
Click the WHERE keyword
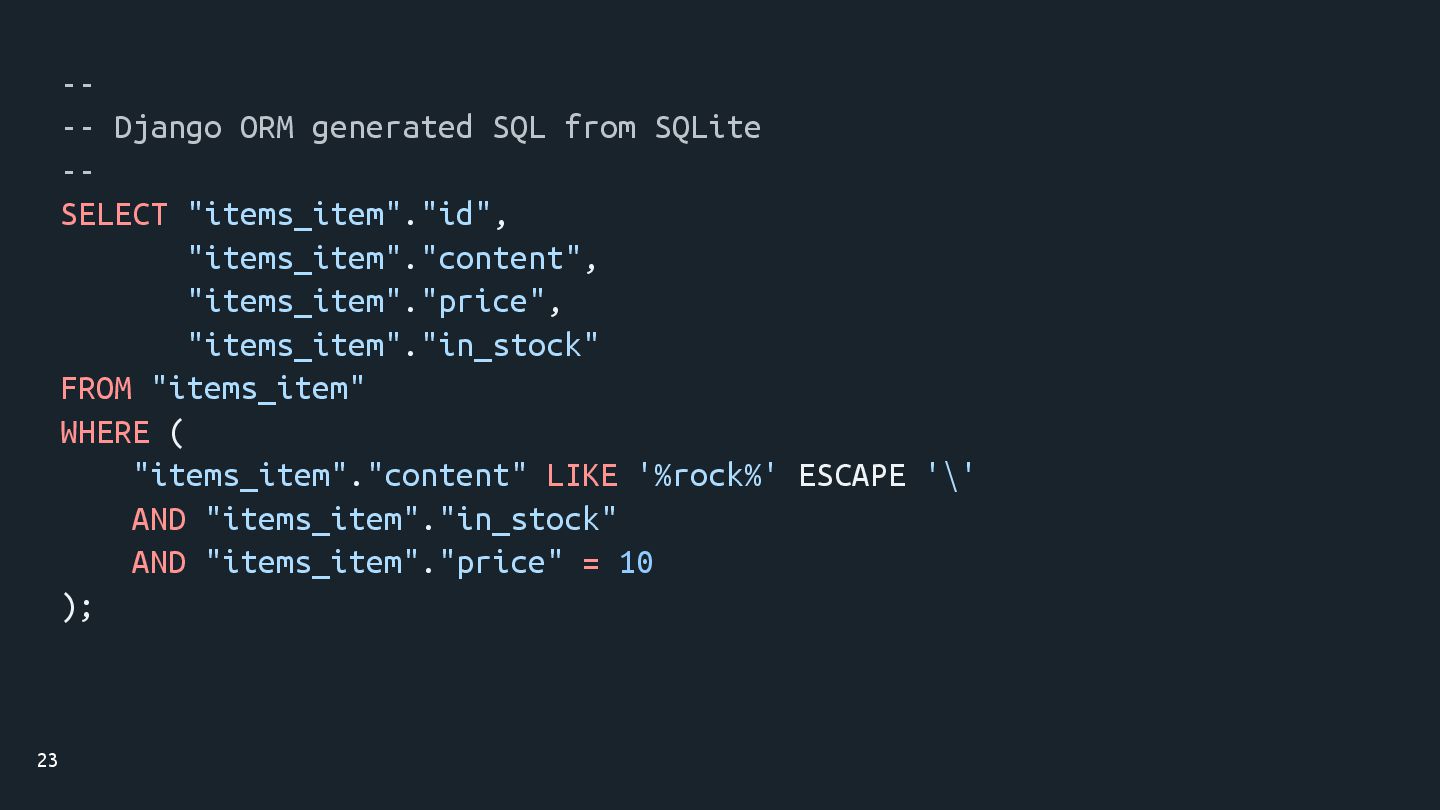tap(105, 432)
